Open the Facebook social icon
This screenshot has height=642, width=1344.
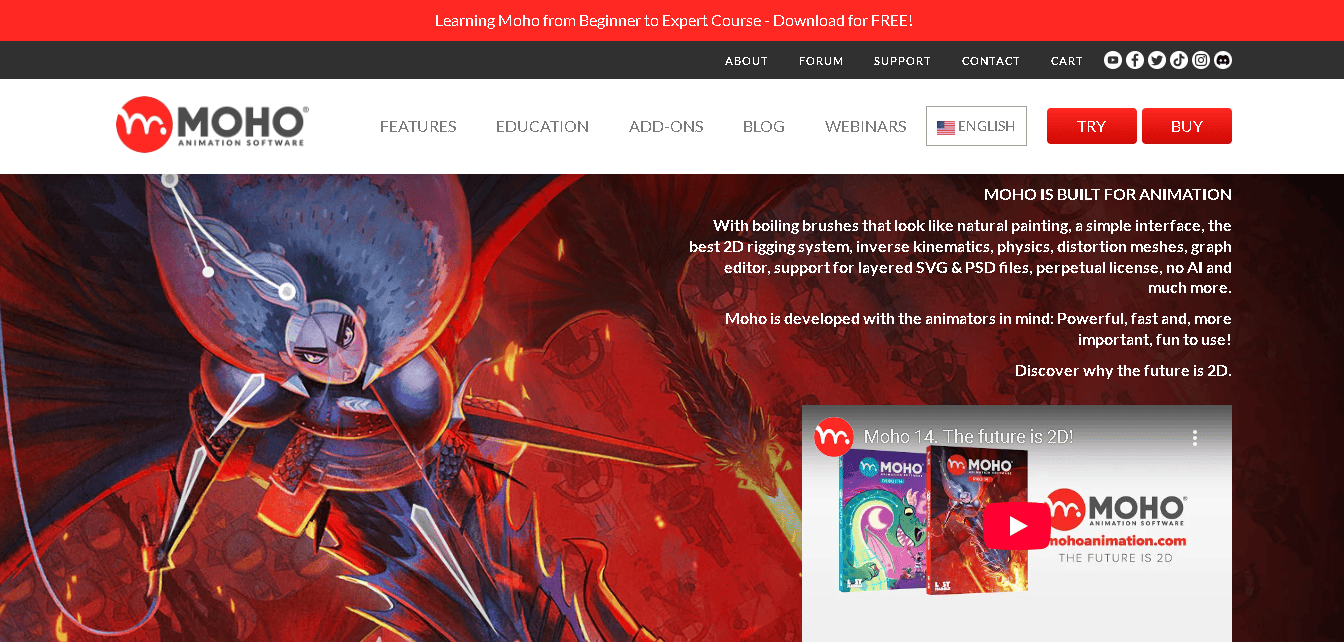click(1135, 60)
